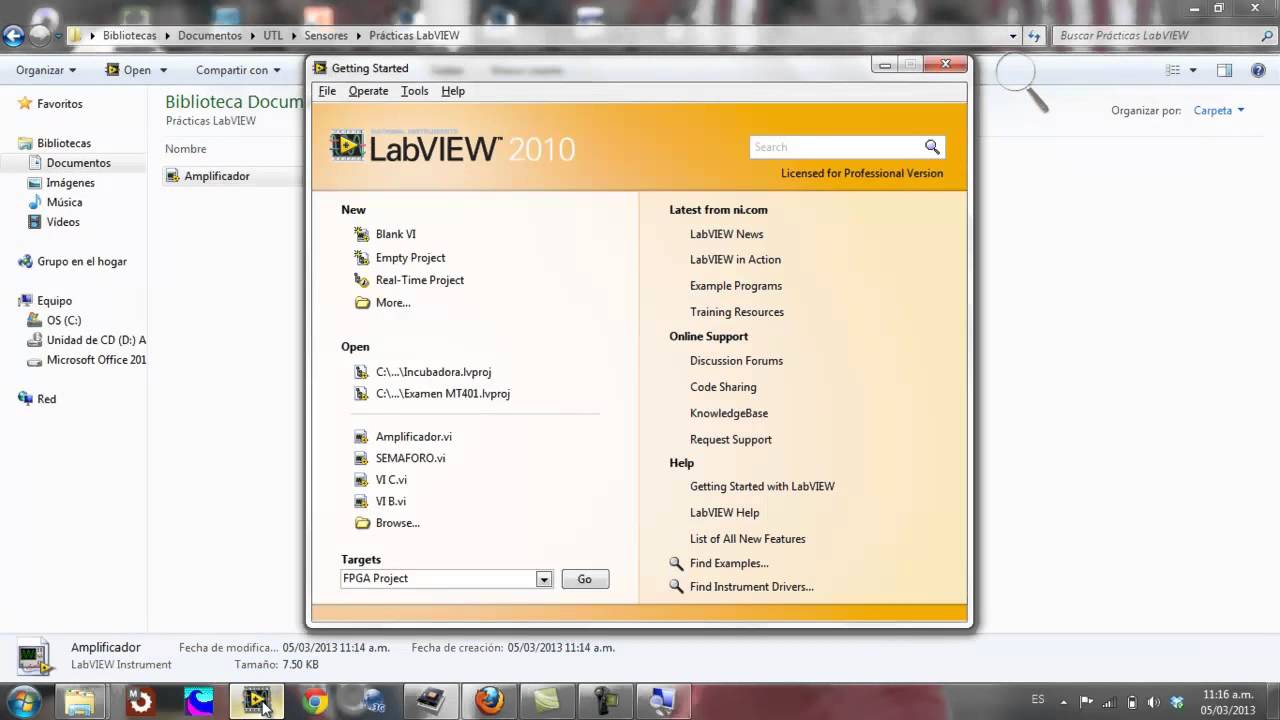
Task: Click Explorer's back navigation arrow
Action: 13,36
